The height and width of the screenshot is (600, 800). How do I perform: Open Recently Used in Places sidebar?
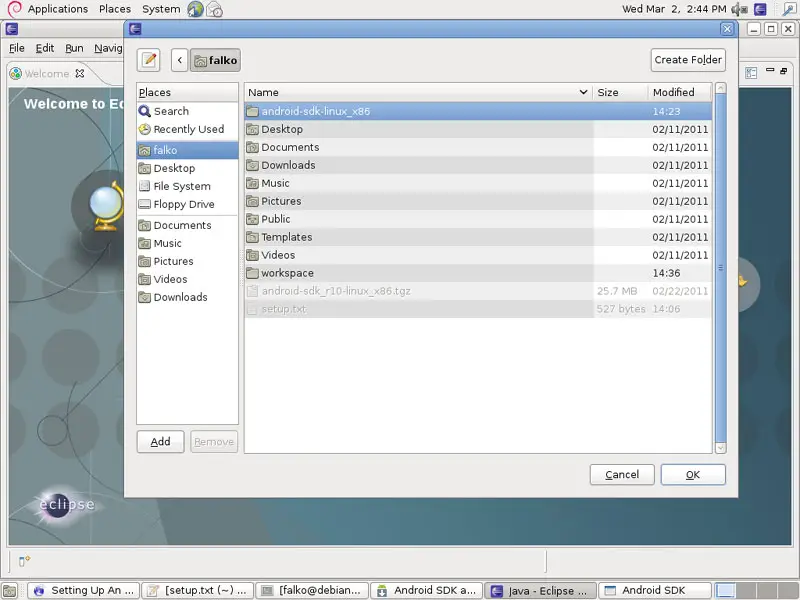coord(188,129)
